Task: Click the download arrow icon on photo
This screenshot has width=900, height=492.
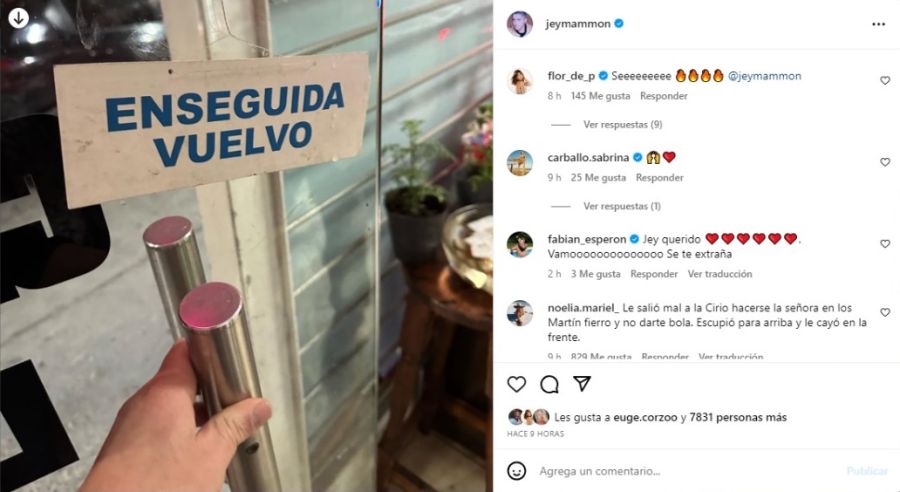Action: point(18,18)
